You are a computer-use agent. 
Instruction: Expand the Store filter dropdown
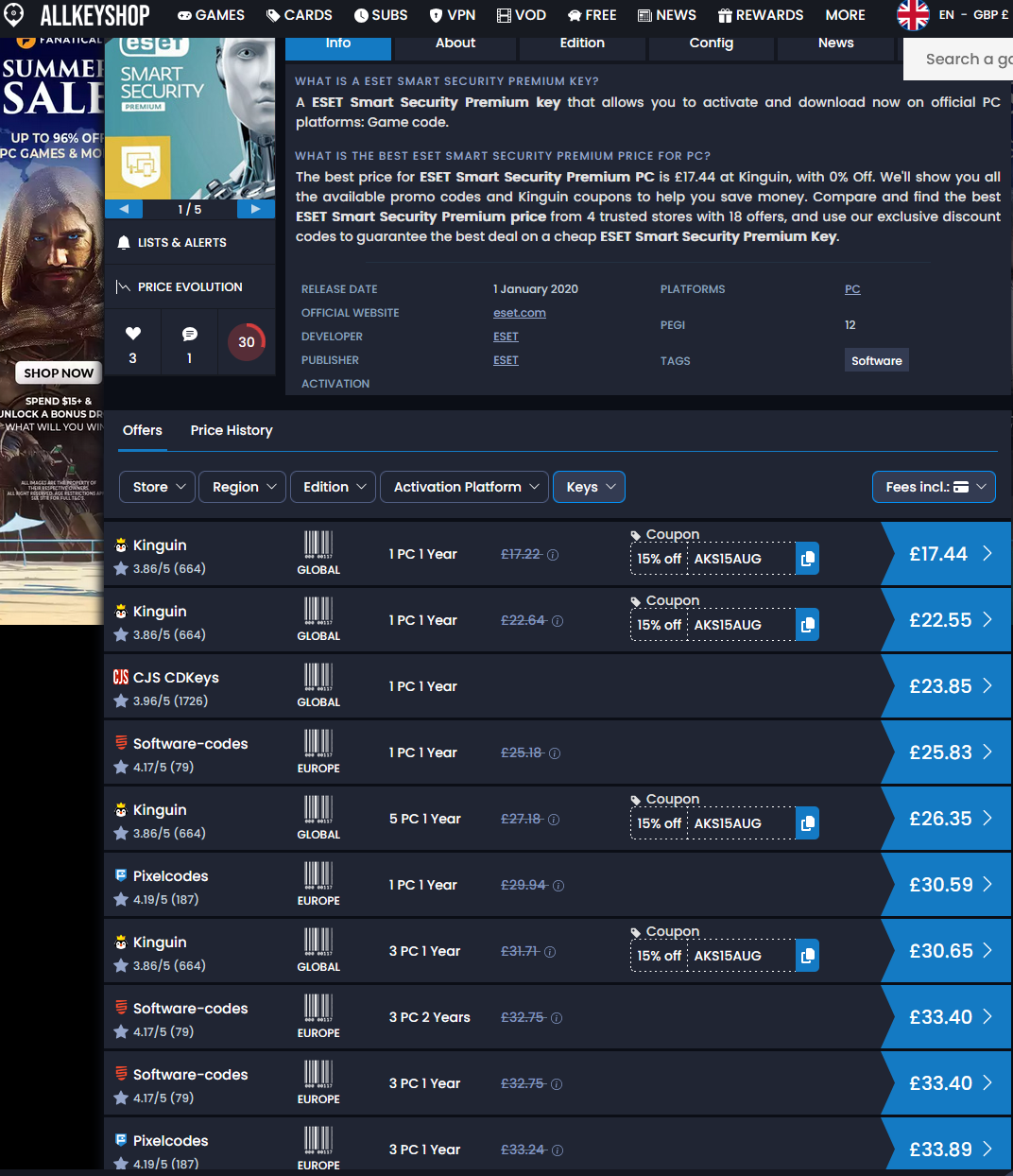coord(158,487)
